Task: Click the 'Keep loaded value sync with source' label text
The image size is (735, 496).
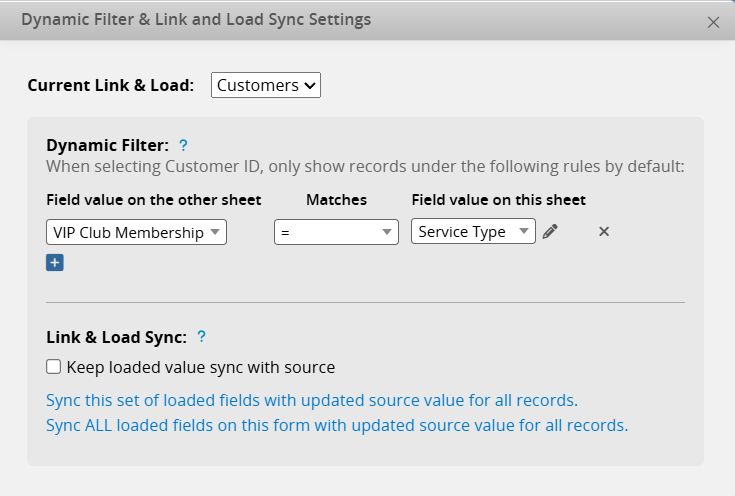Action: tap(198, 367)
